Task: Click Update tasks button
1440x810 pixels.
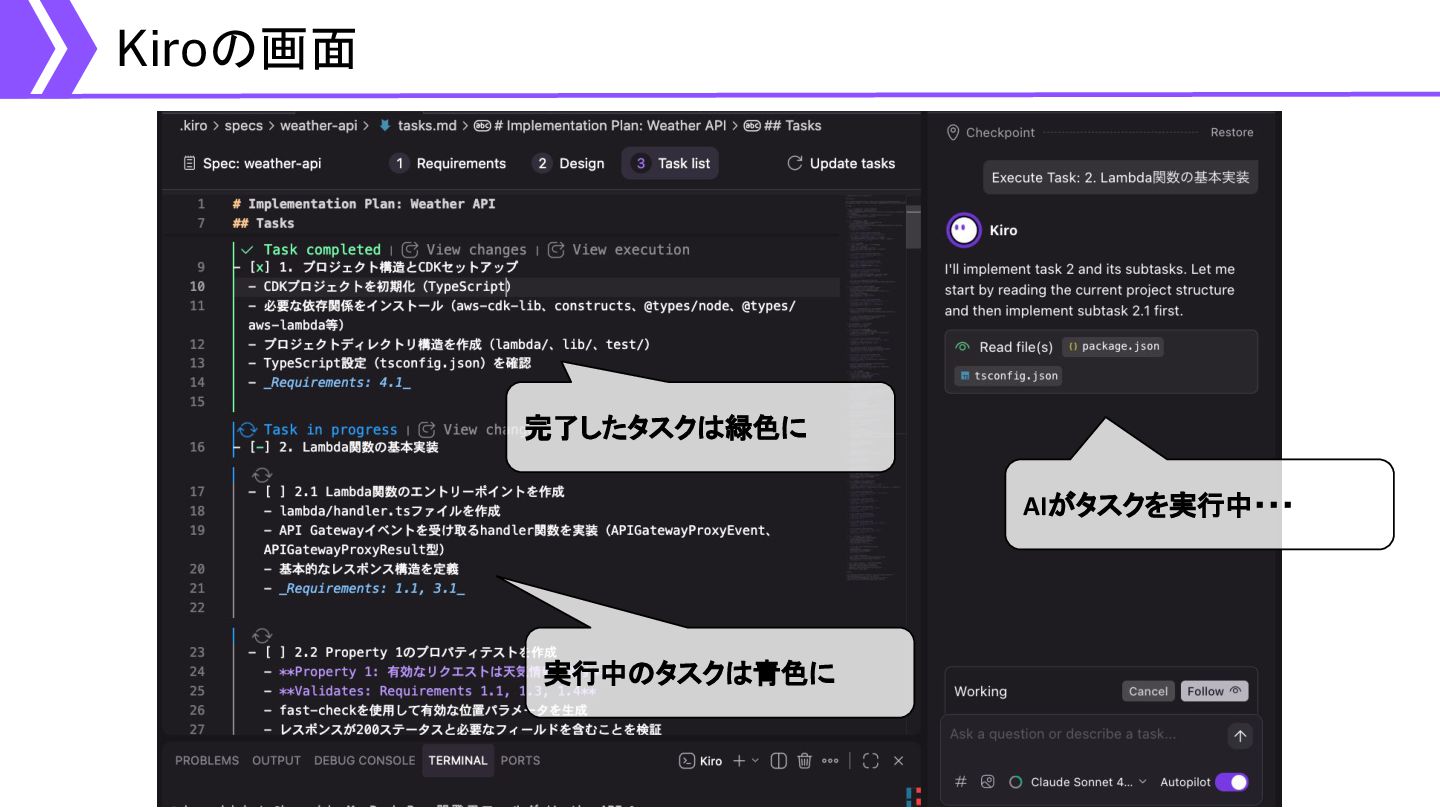Action: 841,163
